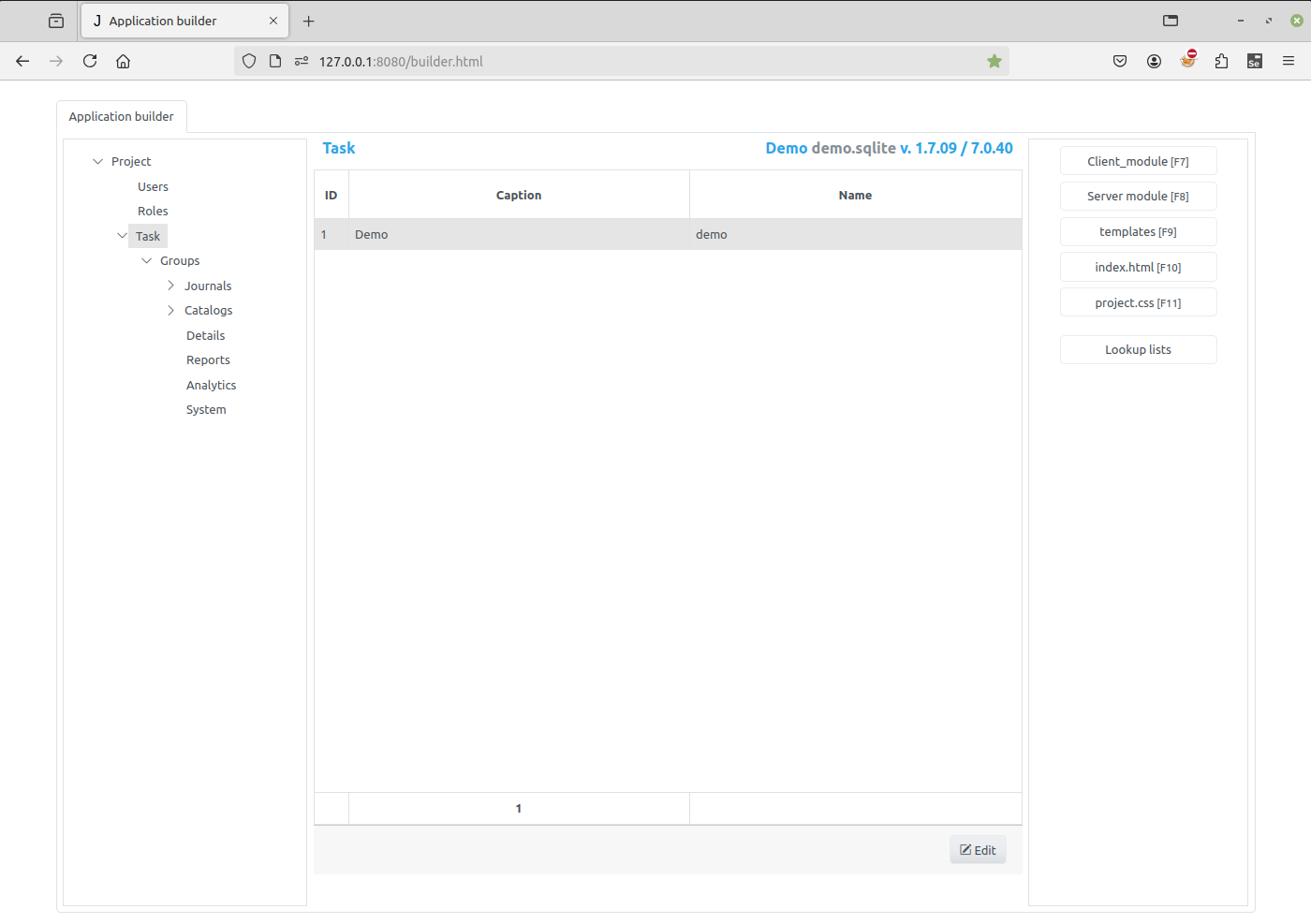Click the back navigation arrow
The width and height of the screenshot is (1311, 924).
22,60
